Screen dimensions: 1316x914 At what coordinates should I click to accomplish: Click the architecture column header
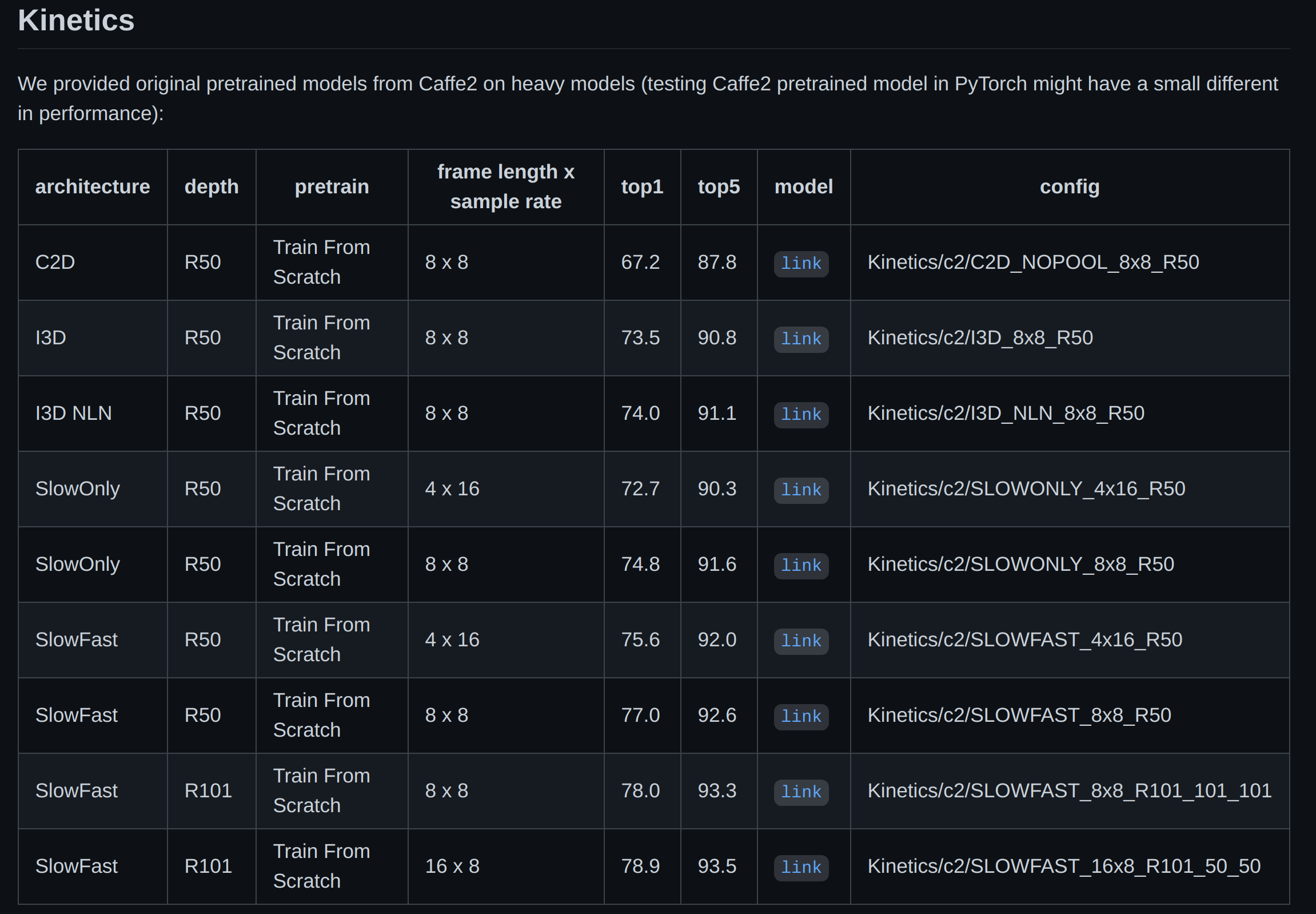(x=93, y=186)
